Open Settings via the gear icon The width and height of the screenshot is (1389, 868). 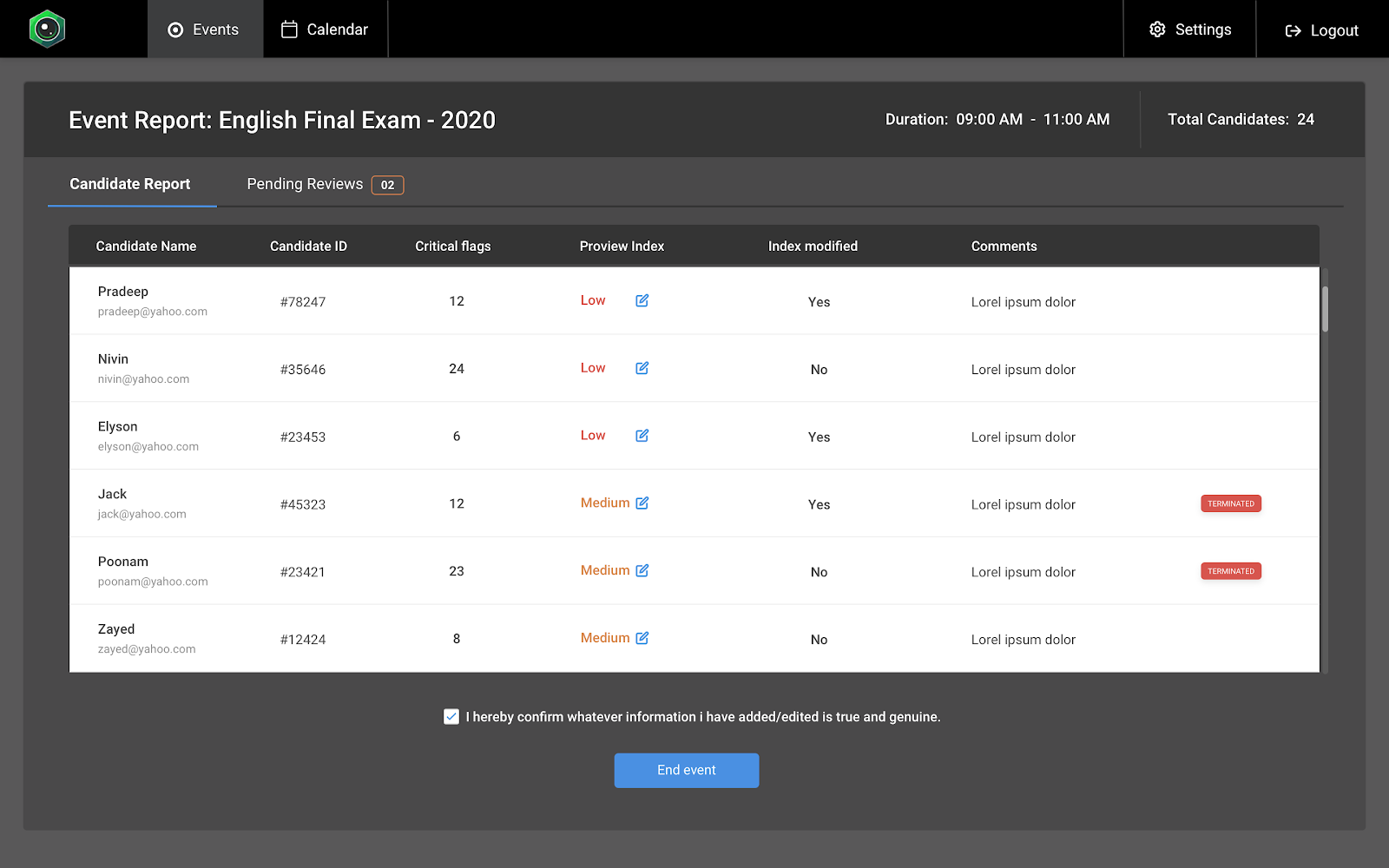pos(1157,30)
